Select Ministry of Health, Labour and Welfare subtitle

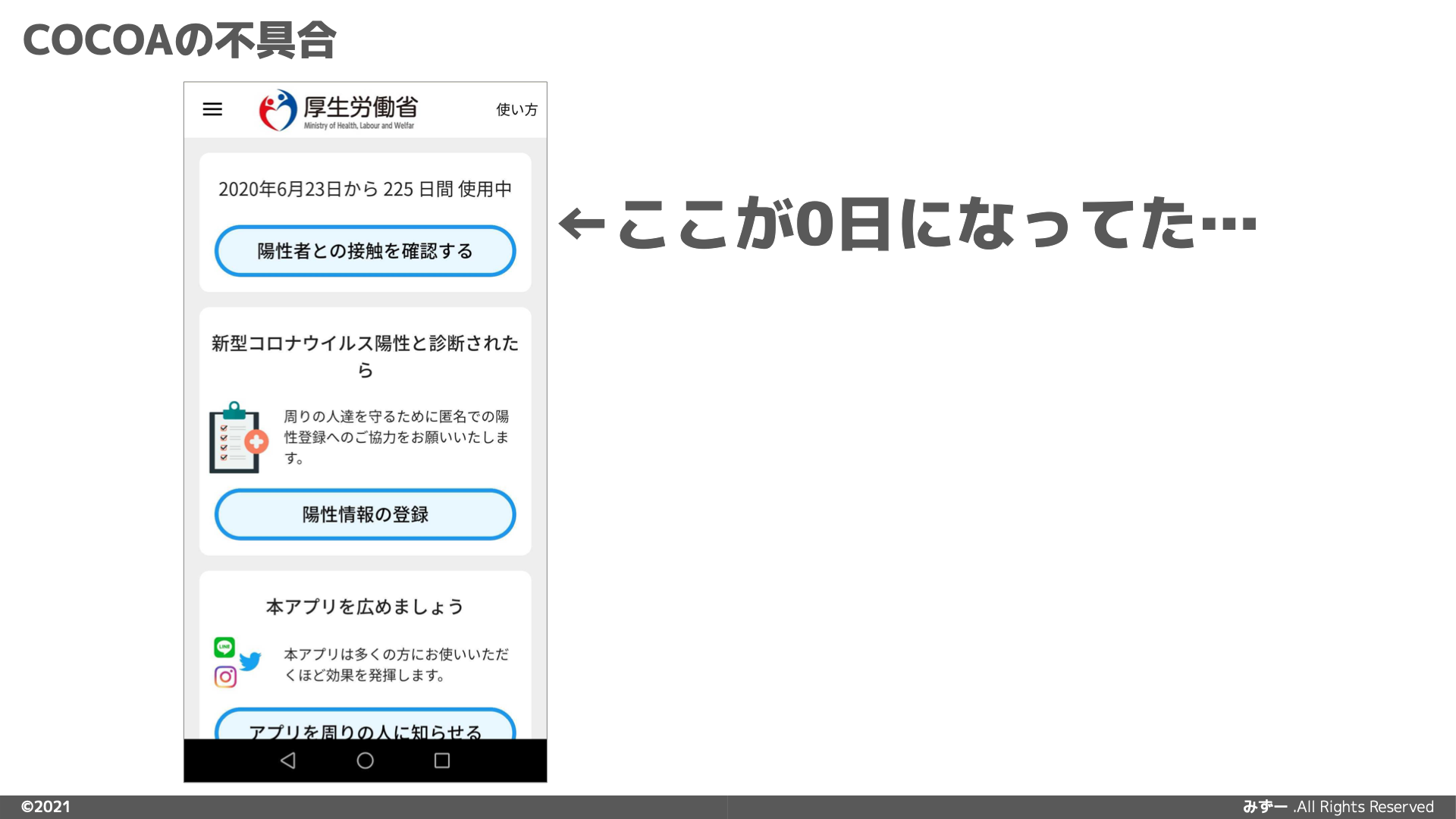coord(359,126)
